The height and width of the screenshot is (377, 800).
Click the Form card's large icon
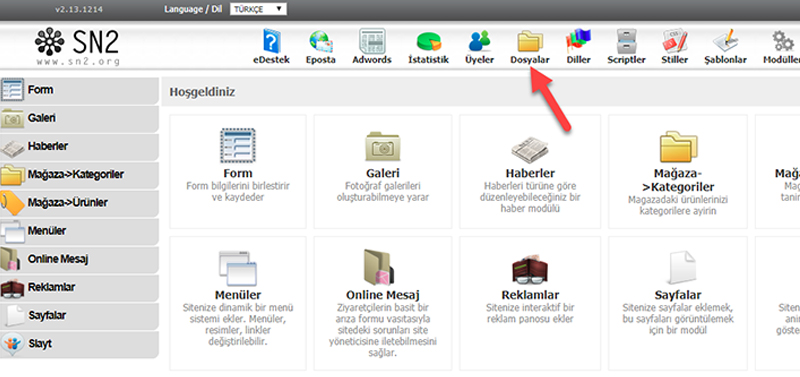(238, 145)
